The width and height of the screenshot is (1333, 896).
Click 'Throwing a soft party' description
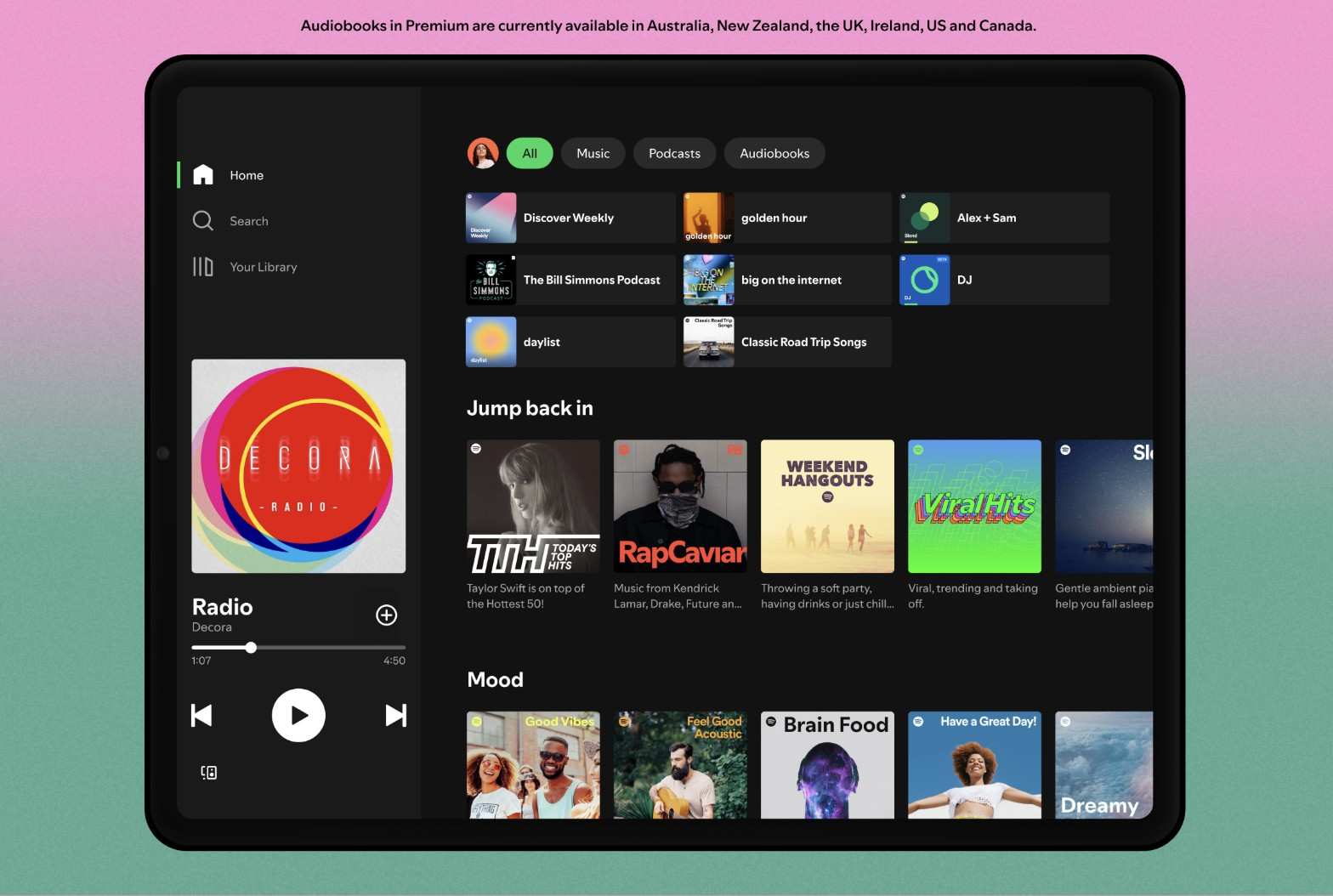[827, 596]
